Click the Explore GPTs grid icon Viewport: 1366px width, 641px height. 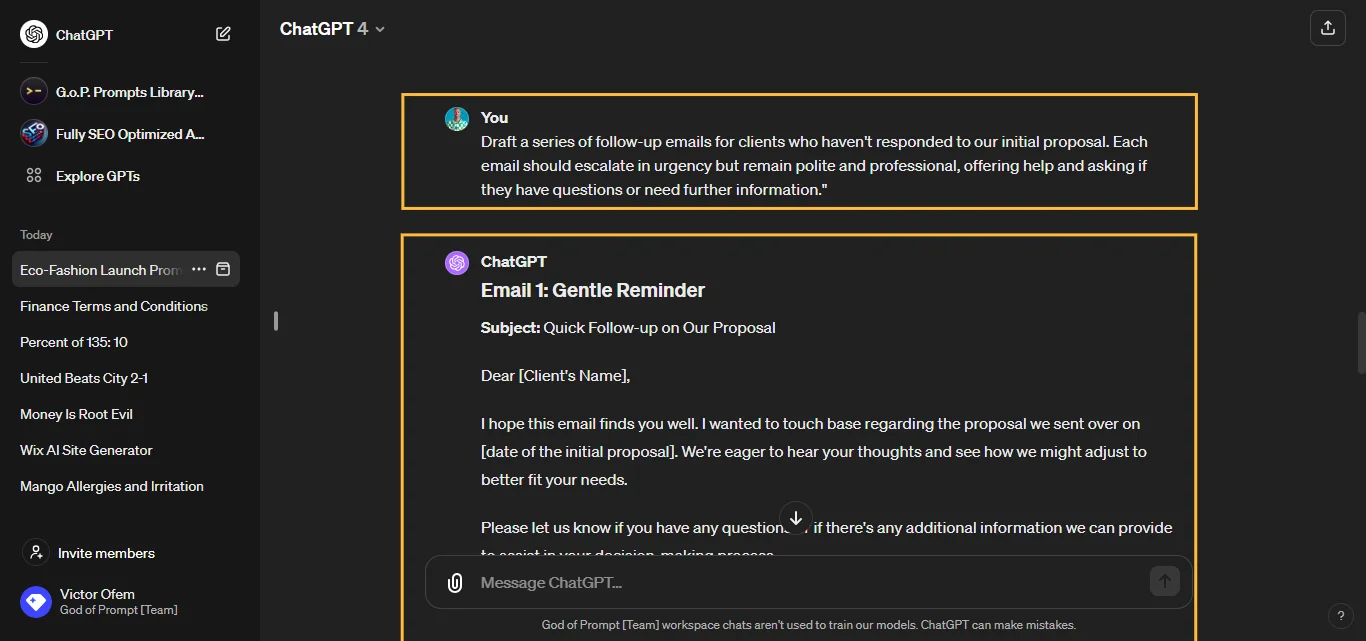pos(34,175)
